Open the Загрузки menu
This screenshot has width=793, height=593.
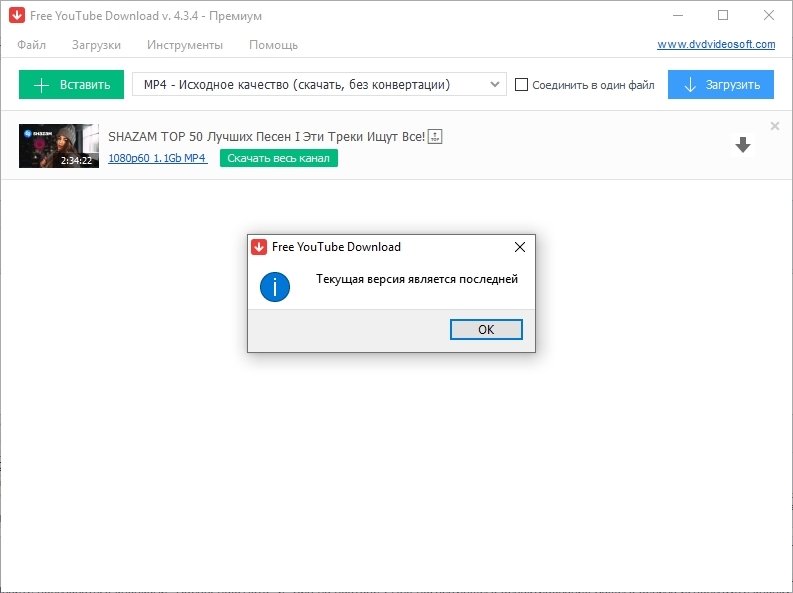[96, 45]
